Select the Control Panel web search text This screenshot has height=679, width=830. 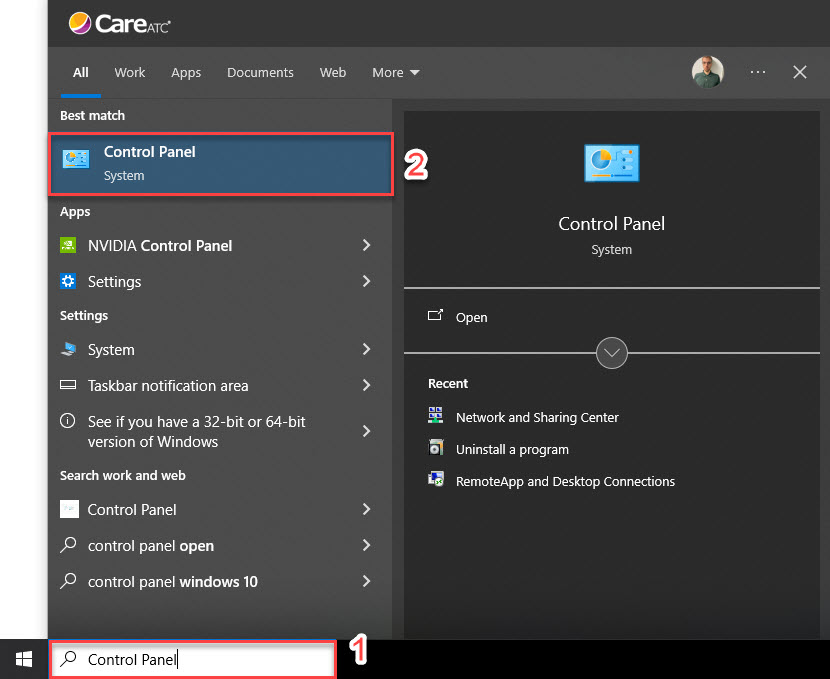tap(132, 510)
